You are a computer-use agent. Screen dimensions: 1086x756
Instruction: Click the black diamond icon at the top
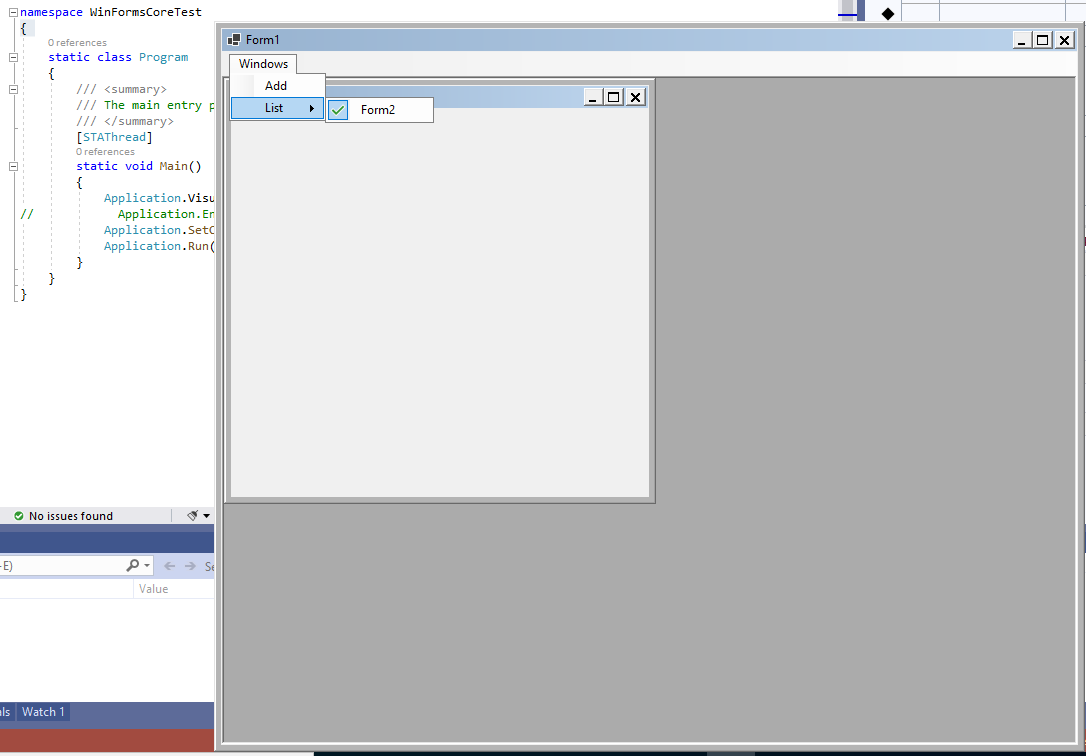click(888, 11)
